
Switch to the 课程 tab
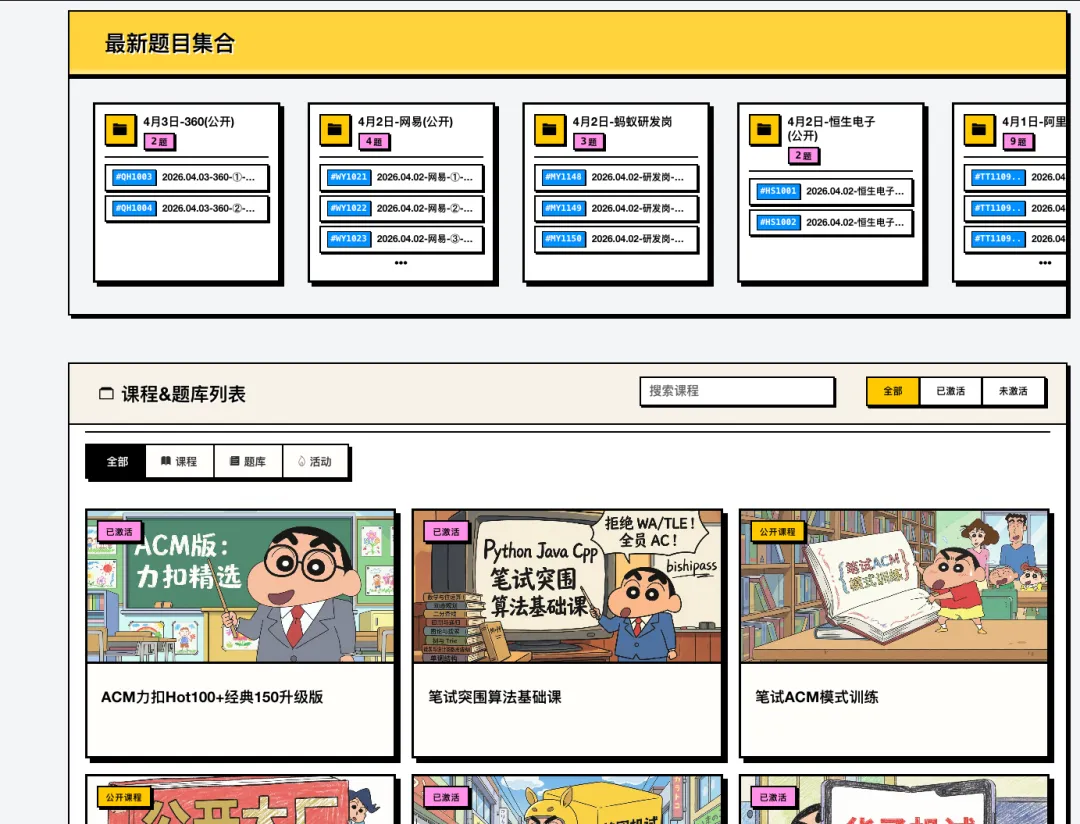[179, 462]
